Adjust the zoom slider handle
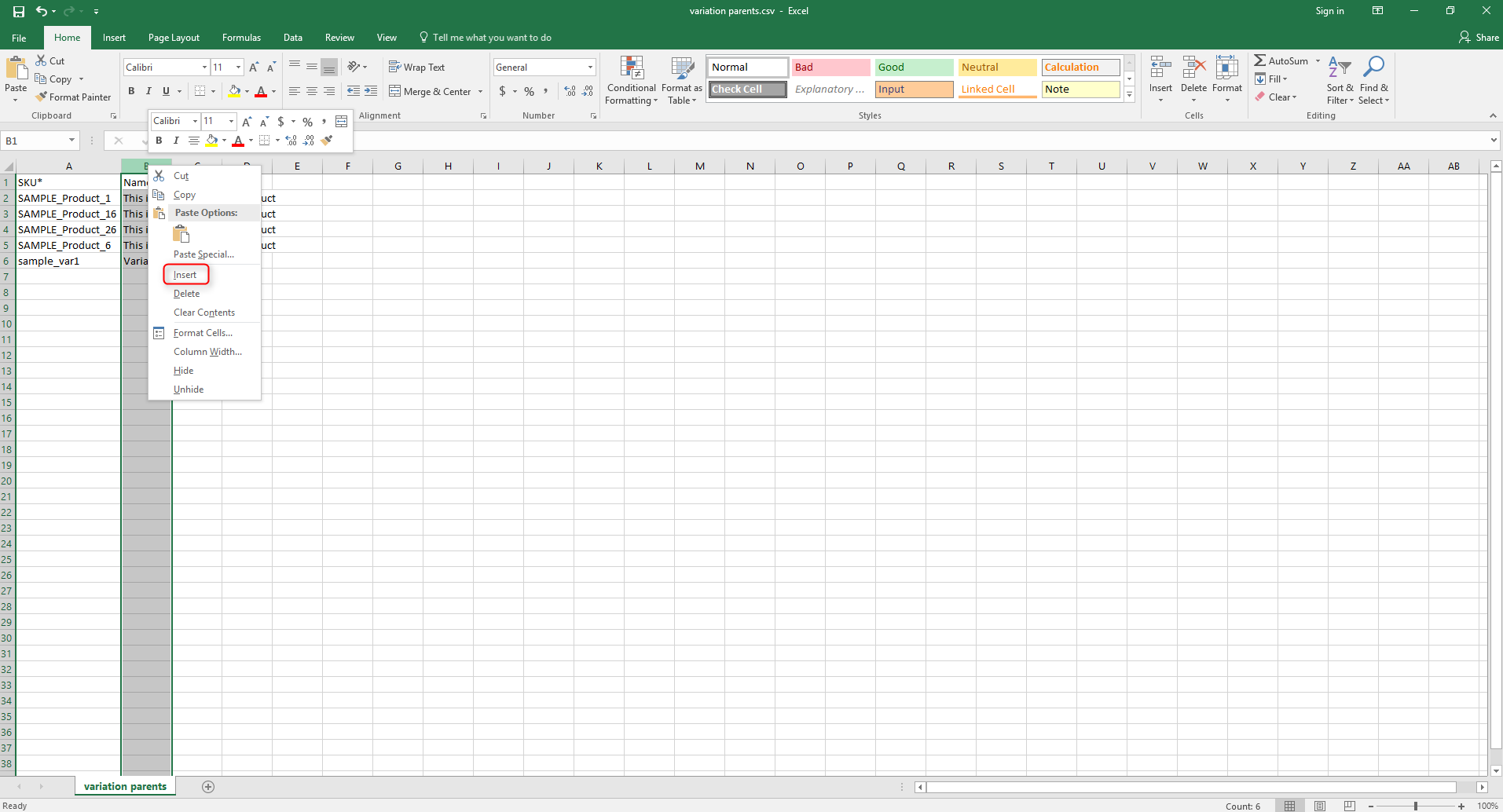Viewport: 1503px width, 812px height. pyautogui.click(x=1416, y=806)
